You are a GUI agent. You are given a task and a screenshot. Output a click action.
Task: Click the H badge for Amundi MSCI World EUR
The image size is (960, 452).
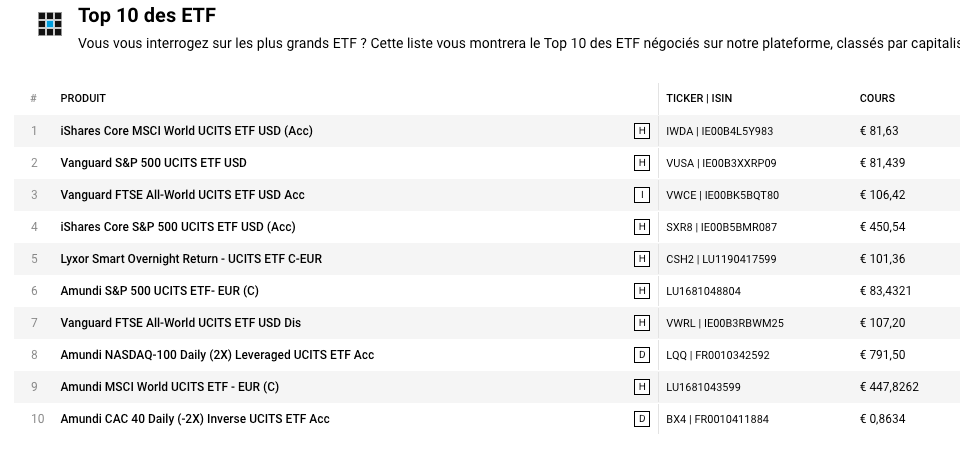(x=642, y=387)
